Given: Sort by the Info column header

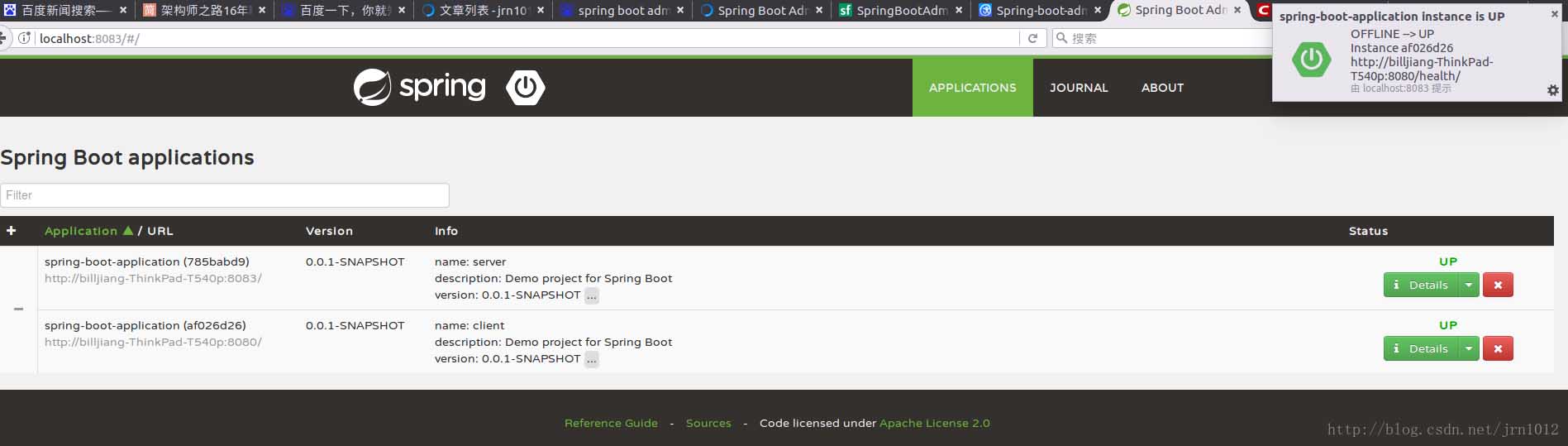Looking at the screenshot, I should click(x=446, y=231).
